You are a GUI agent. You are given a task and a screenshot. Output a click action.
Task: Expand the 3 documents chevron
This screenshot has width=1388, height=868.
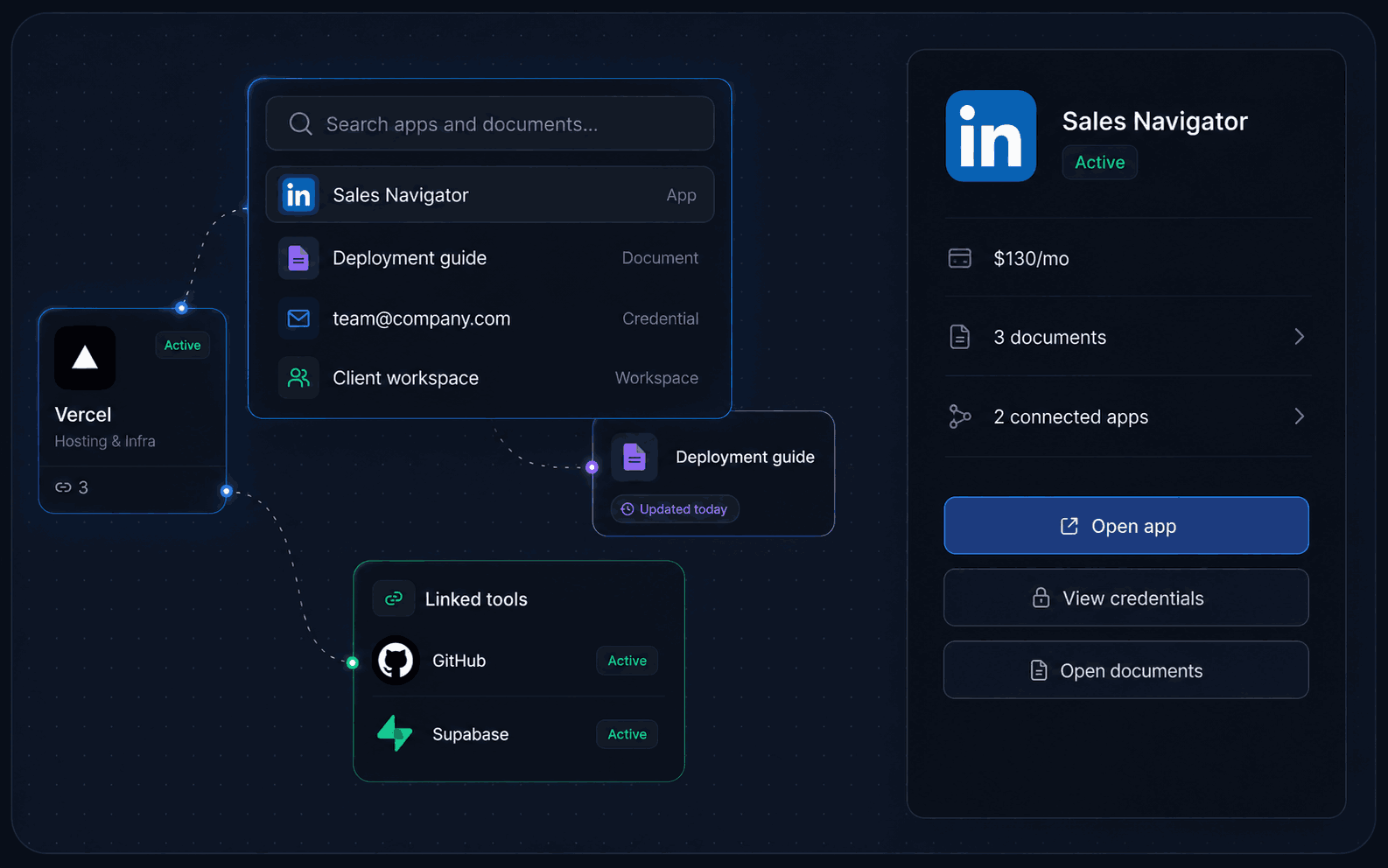tap(1300, 337)
